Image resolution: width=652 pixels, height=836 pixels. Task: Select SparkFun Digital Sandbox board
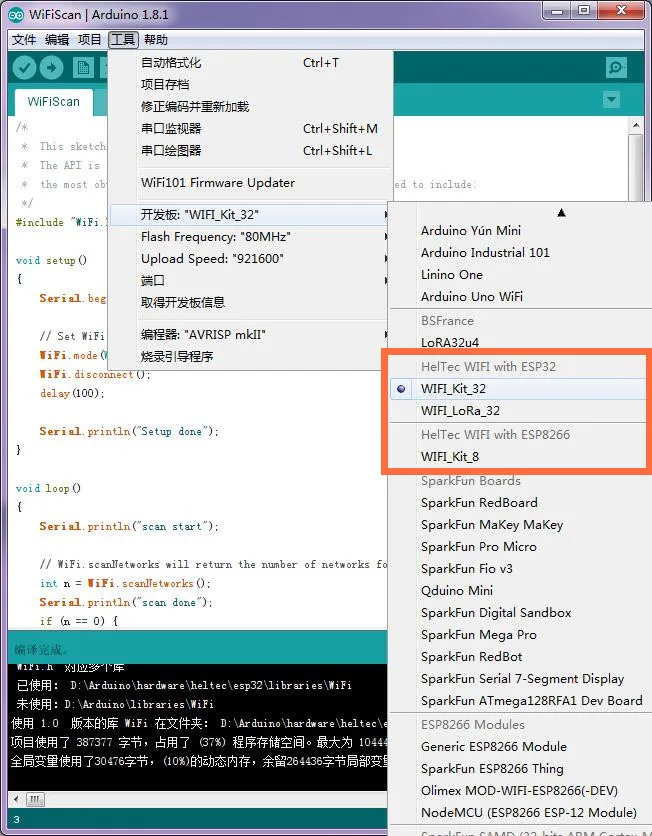520,613
